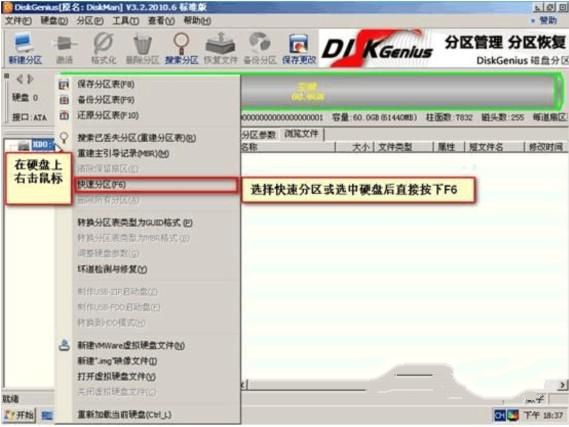Switch to the 分区参数 tab
This screenshot has width=569, height=427.
(x=259, y=135)
